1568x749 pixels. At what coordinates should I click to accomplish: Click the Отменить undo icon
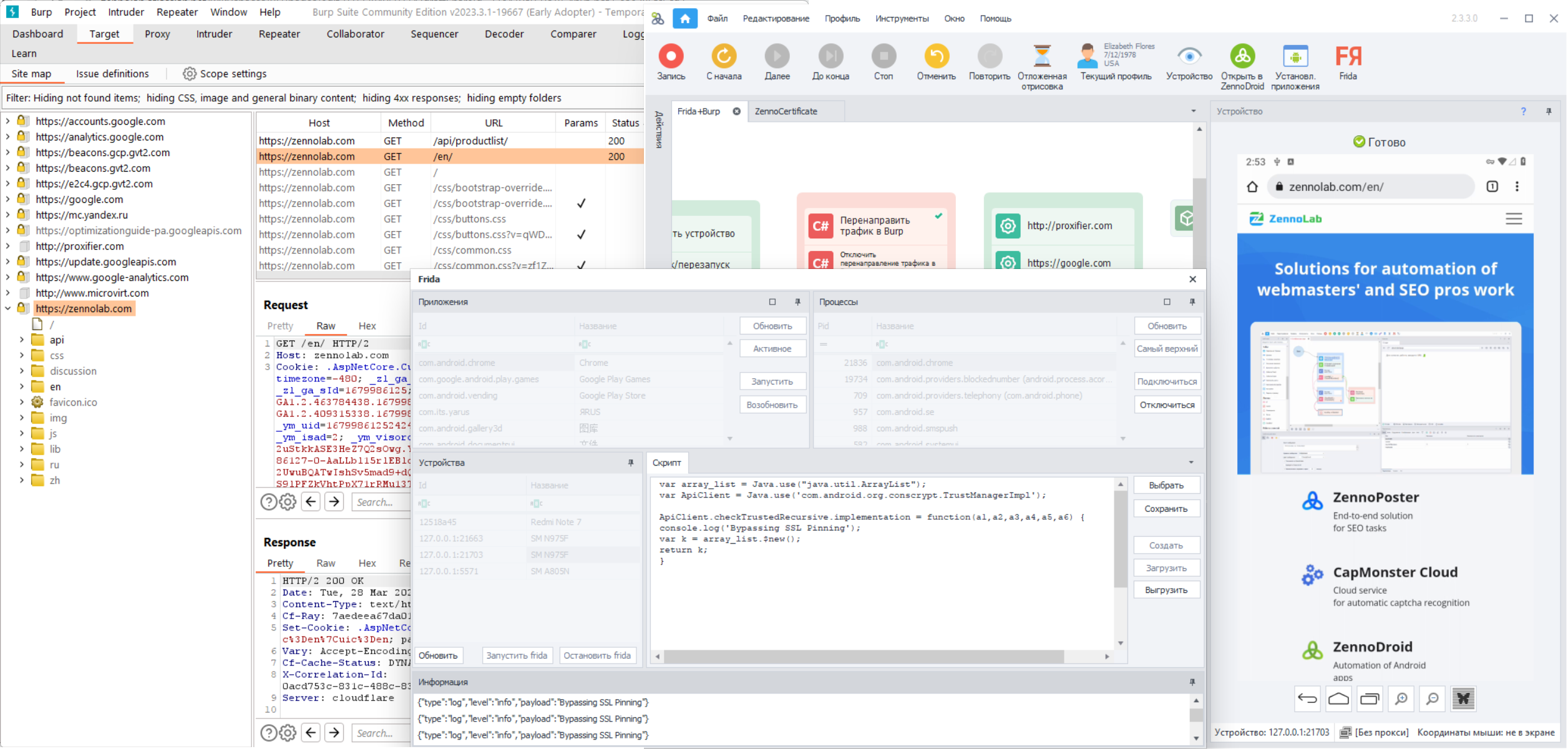click(936, 57)
